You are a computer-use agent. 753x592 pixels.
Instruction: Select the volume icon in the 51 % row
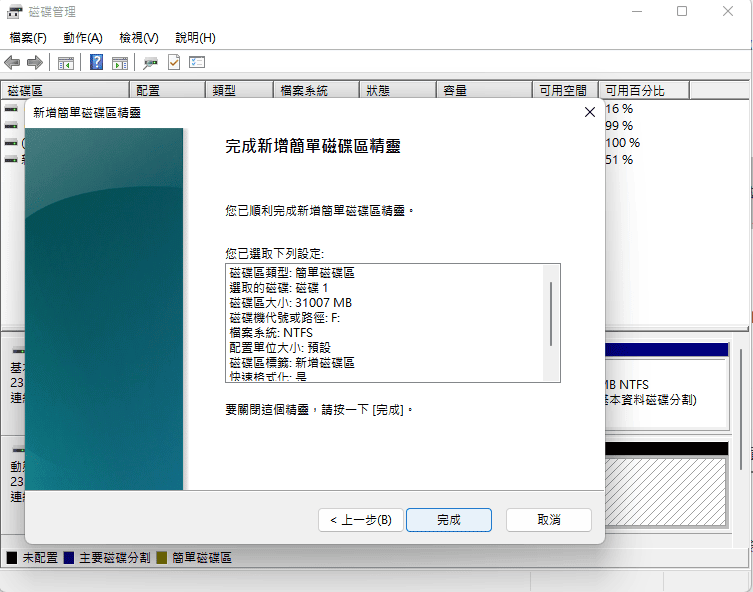tap(11, 160)
